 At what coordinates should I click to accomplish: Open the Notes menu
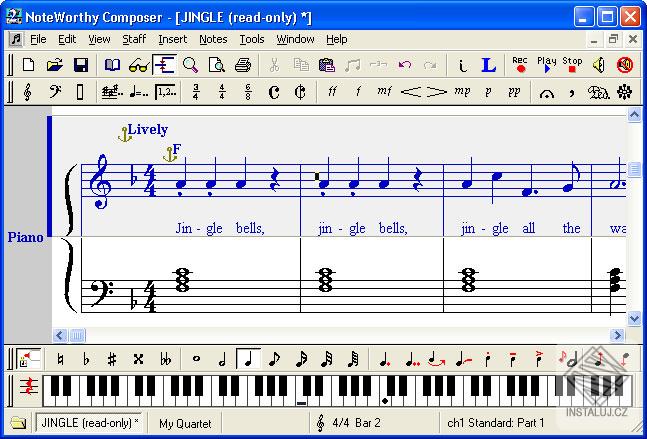(213, 39)
